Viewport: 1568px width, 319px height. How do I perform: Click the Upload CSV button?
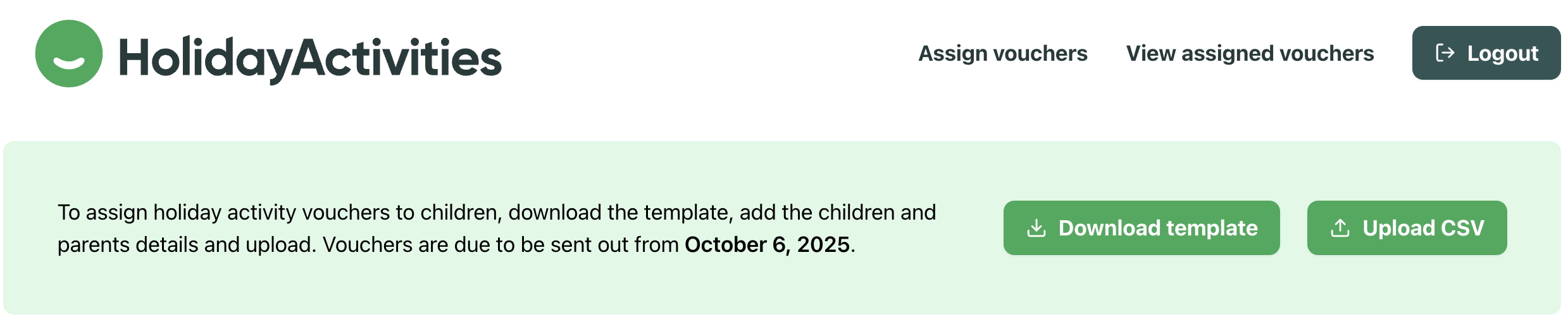click(x=1407, y=228)
